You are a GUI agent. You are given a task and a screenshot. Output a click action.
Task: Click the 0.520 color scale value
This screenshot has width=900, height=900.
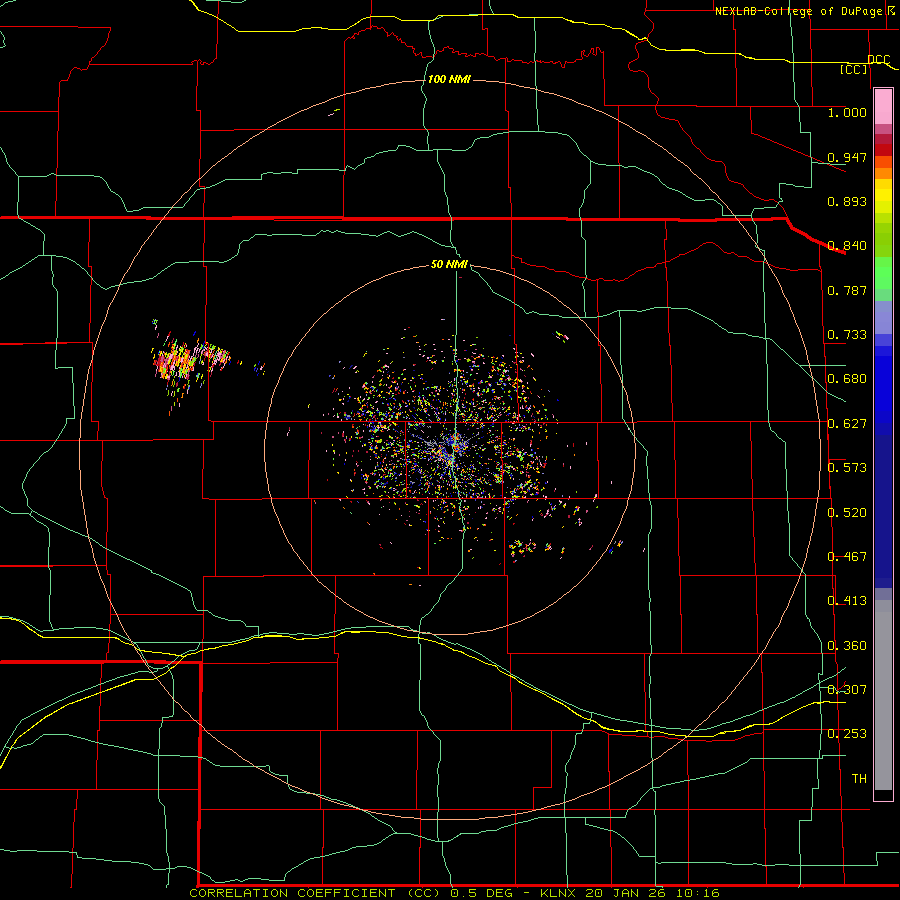tap(847, 513)
